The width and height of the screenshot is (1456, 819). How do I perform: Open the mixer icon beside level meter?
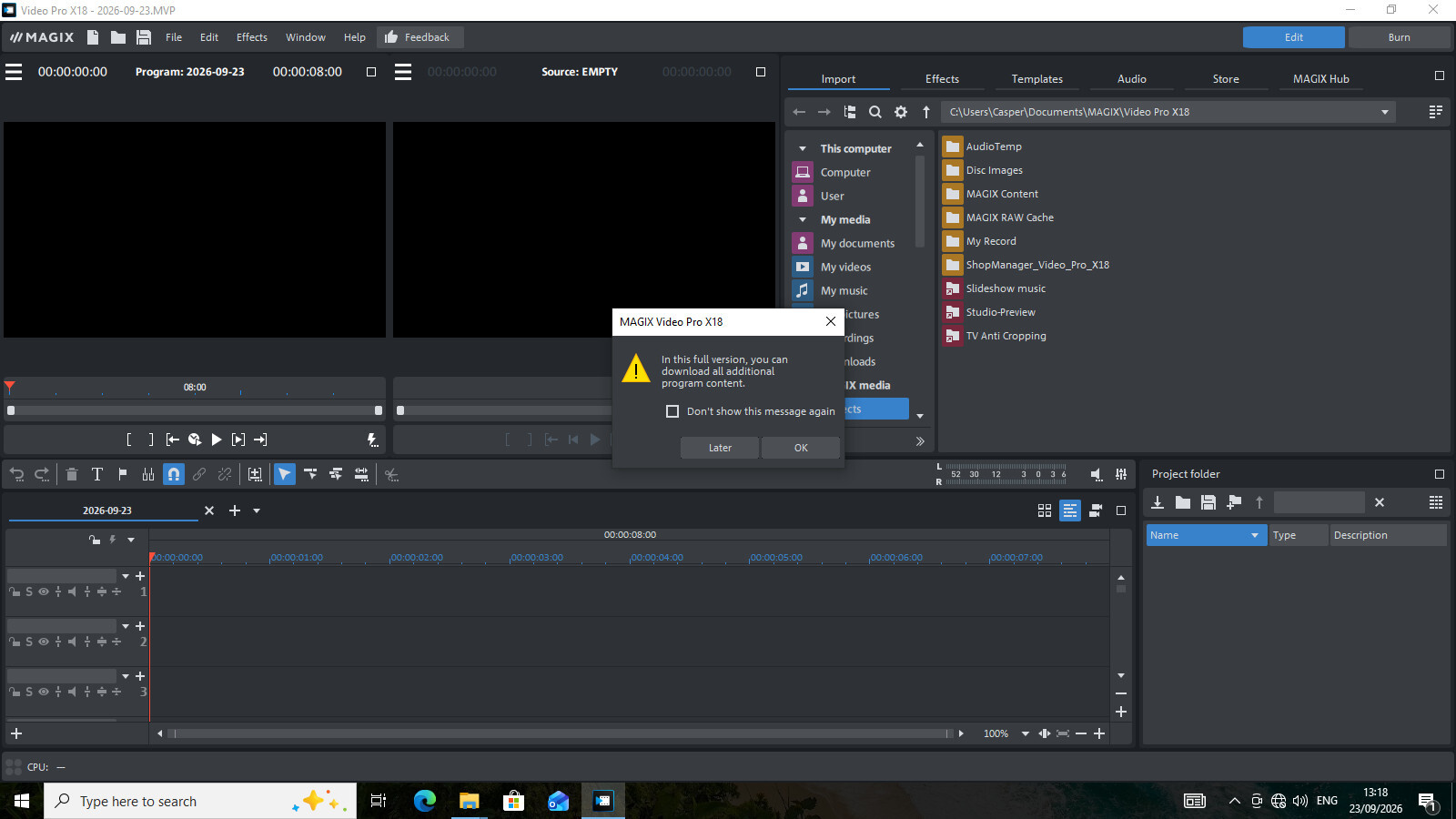(1121, 474)
